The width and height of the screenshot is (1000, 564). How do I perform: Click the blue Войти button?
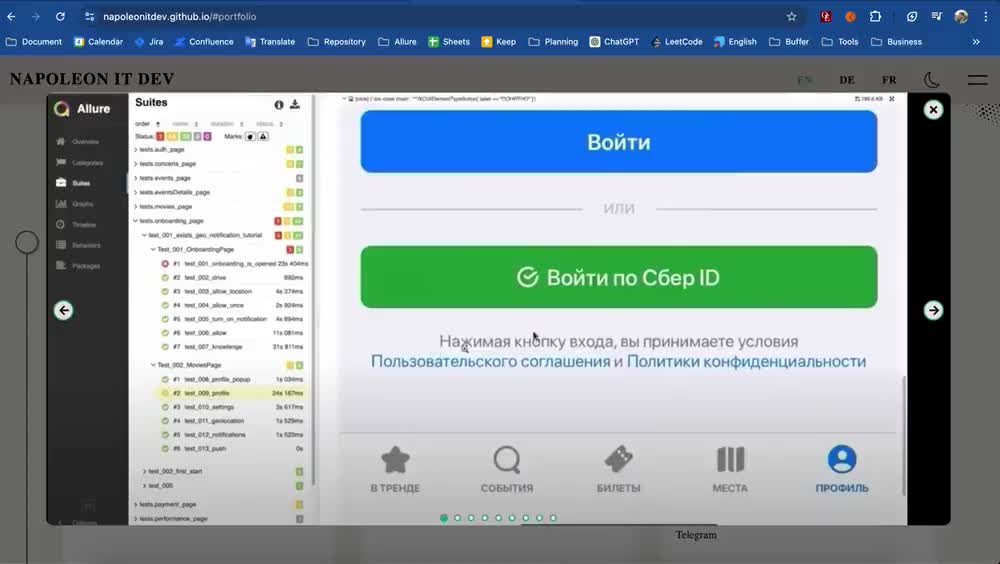619,142
